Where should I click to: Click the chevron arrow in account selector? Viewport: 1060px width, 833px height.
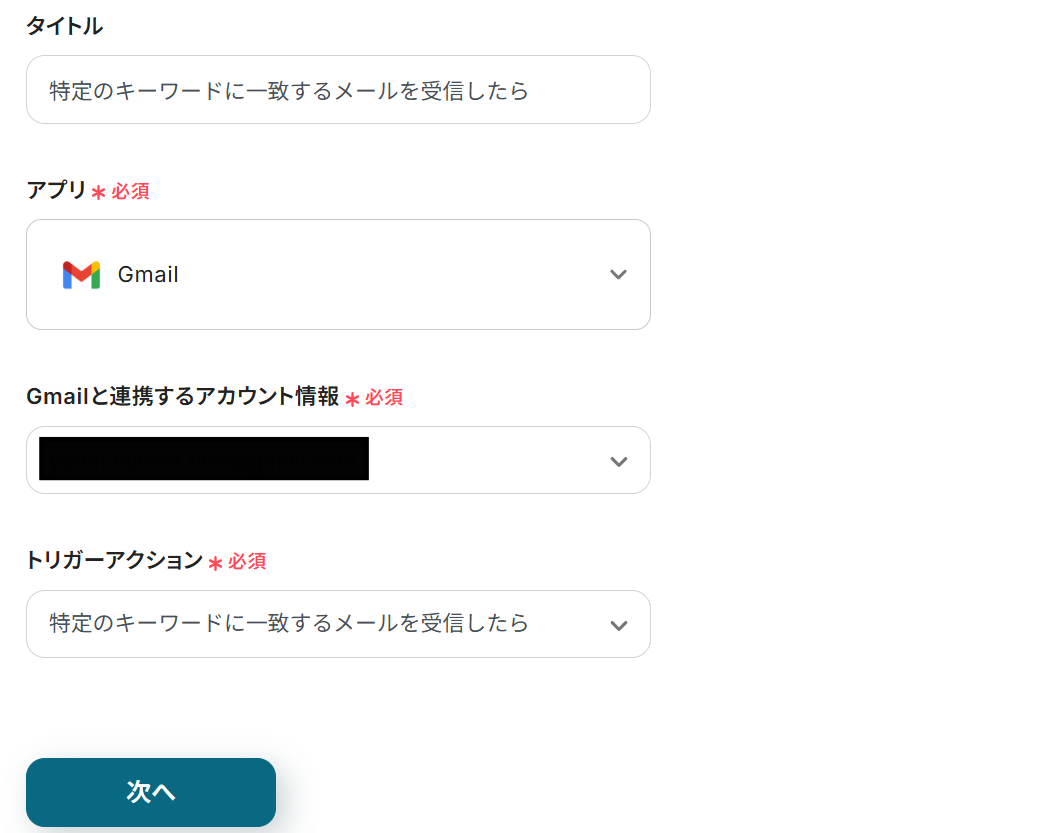[x=618, y=461]
